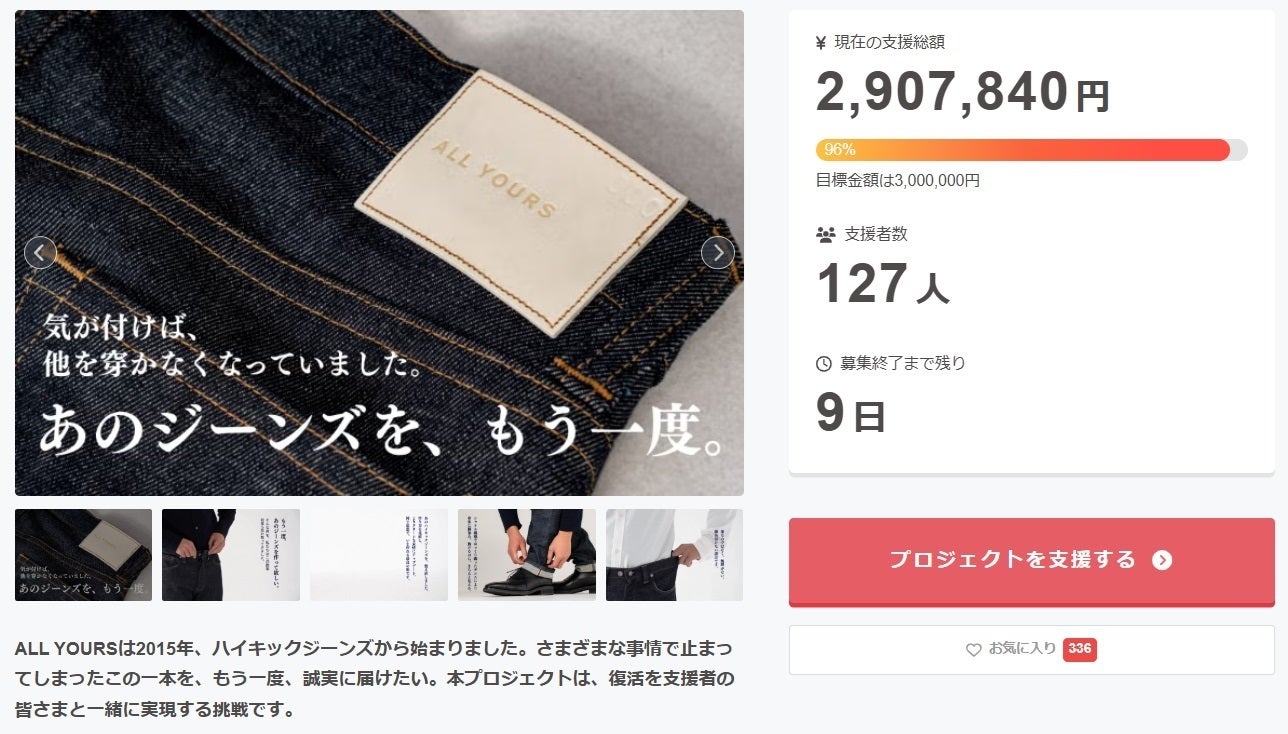1288x734 pixels.
Task: Click the heart icon in favorites button
Action: point(973,650)
